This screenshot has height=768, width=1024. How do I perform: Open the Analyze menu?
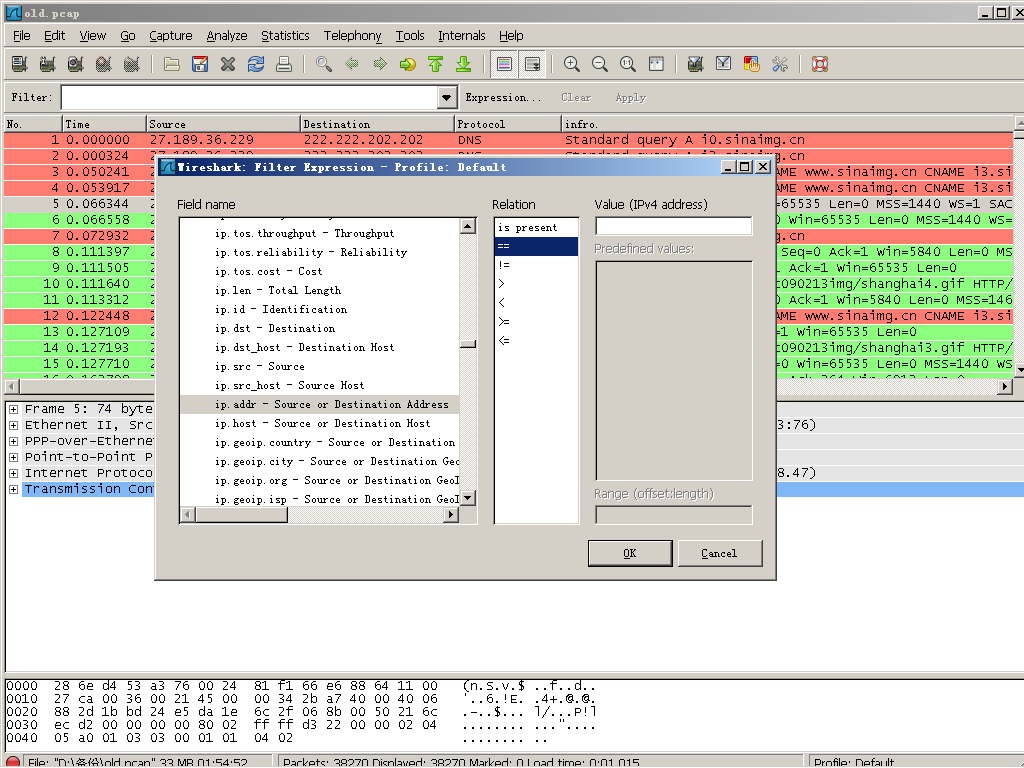(227, 35)
